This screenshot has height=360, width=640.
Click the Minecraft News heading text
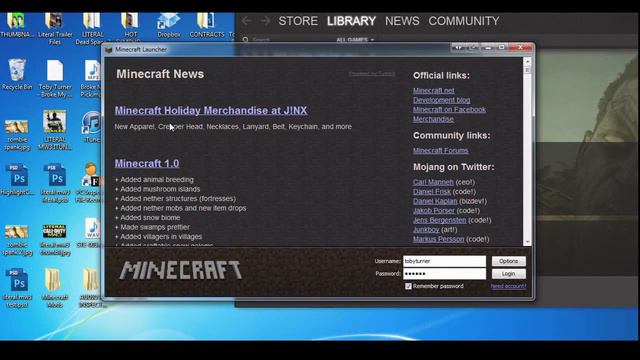[160, 74]
